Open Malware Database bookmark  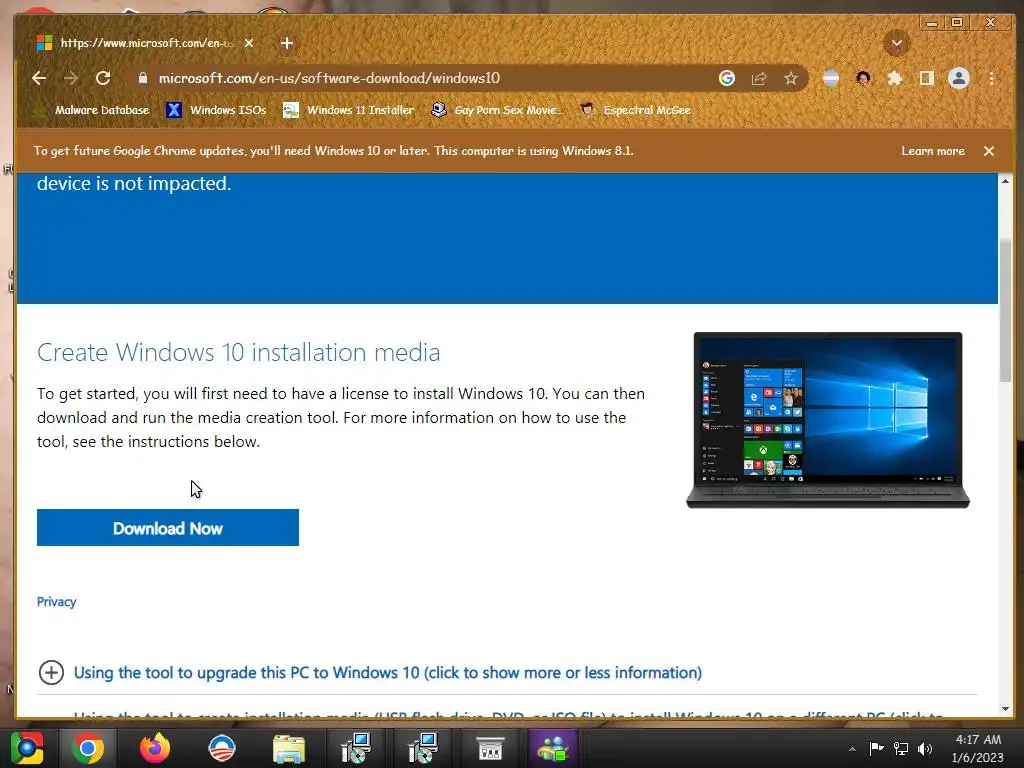pyautogui.click(x=92, y=110)
